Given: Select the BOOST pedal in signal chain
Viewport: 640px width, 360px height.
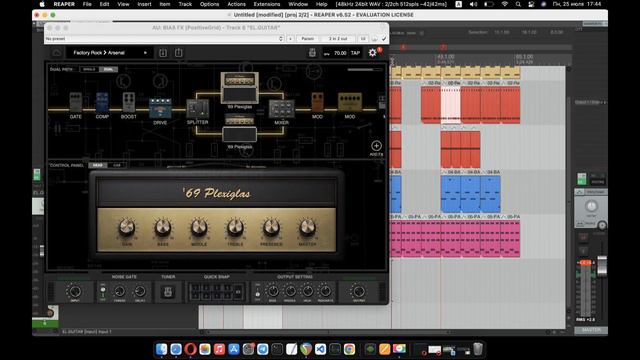Looking at the screenshot, I should click(x=129, y=102).
